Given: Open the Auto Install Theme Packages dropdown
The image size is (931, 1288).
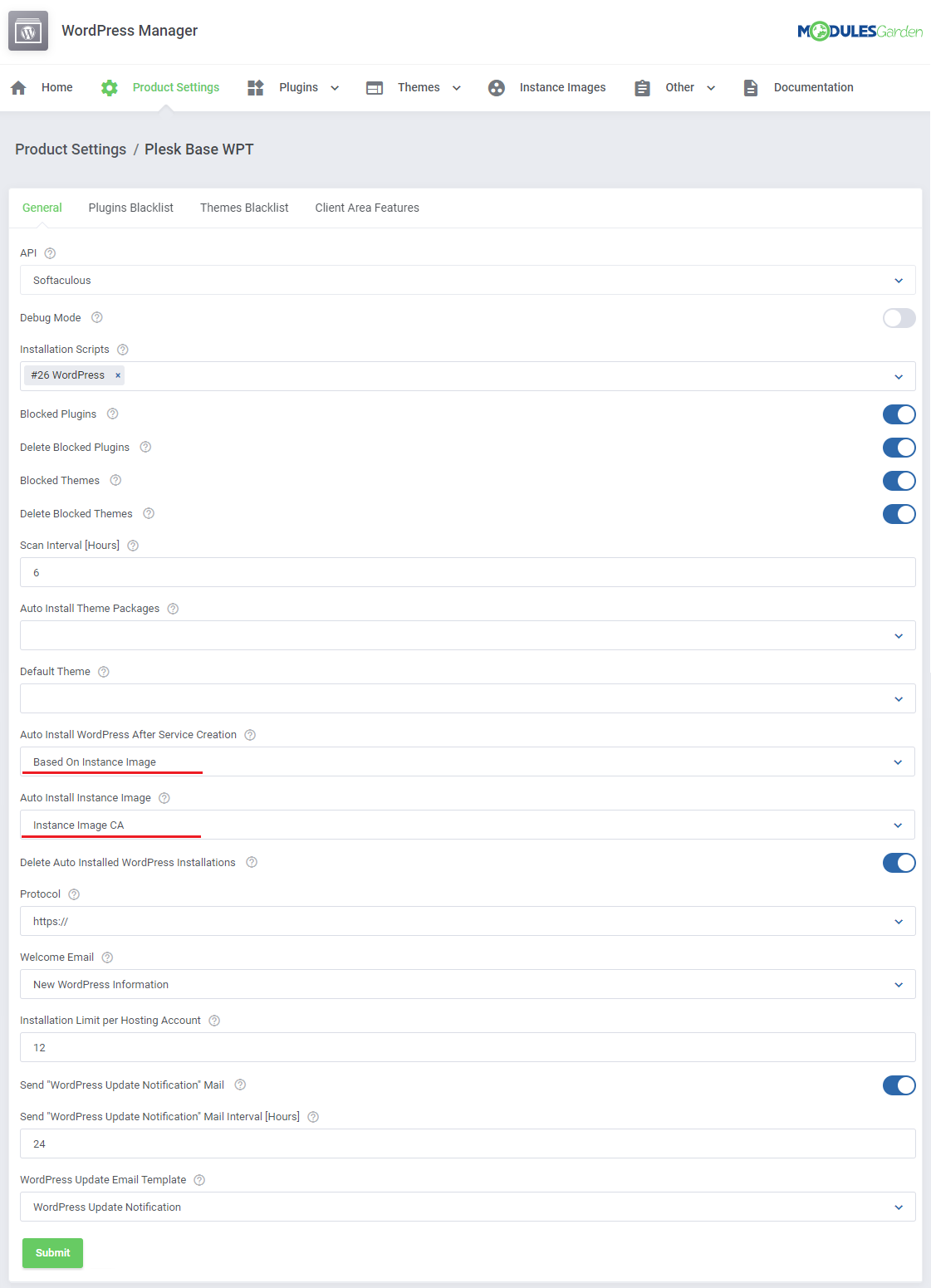Looking at the screenshot, I should (468, 635).
